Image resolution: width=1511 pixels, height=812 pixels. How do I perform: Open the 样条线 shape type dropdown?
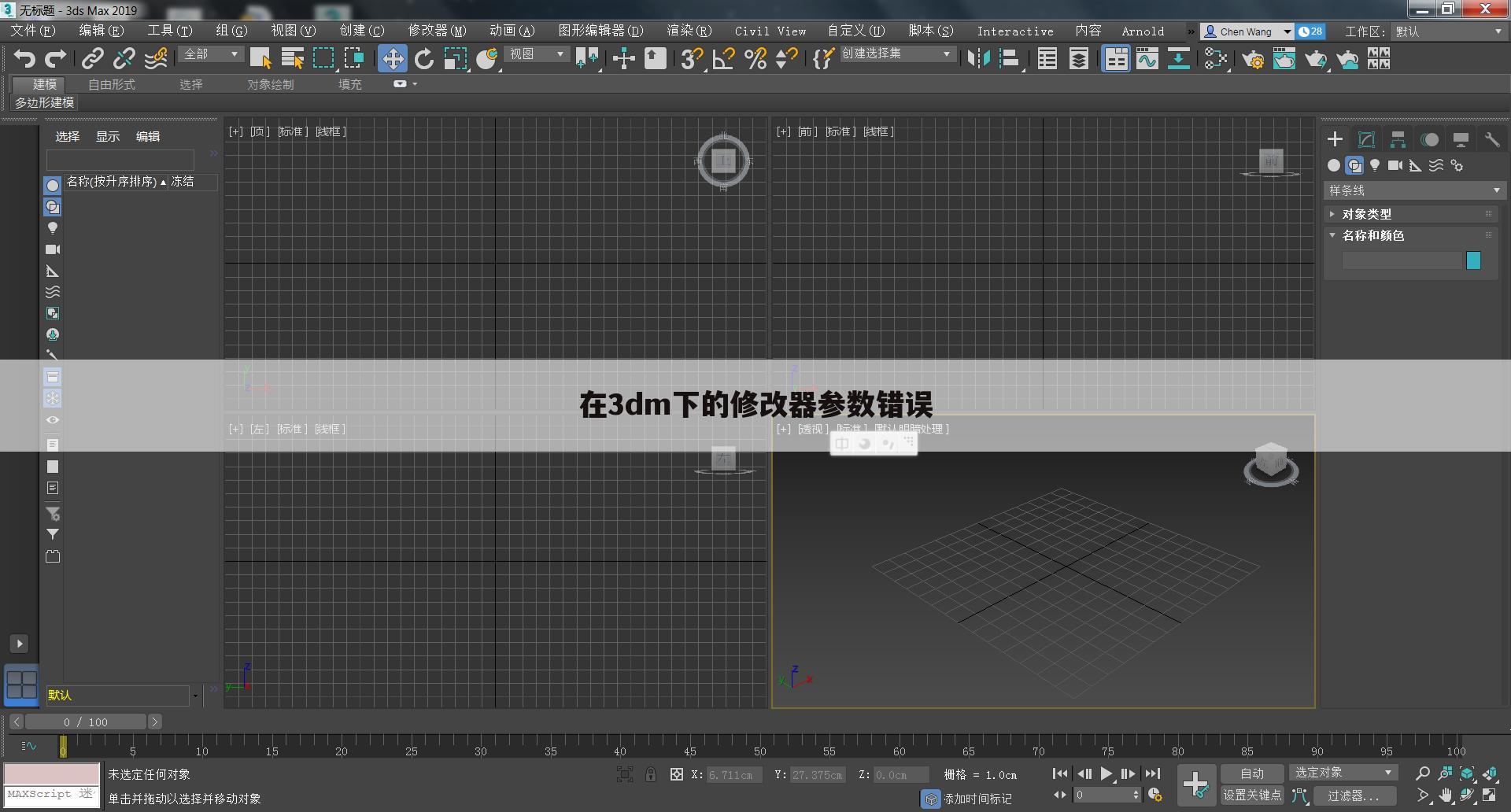coord(1414,190)
